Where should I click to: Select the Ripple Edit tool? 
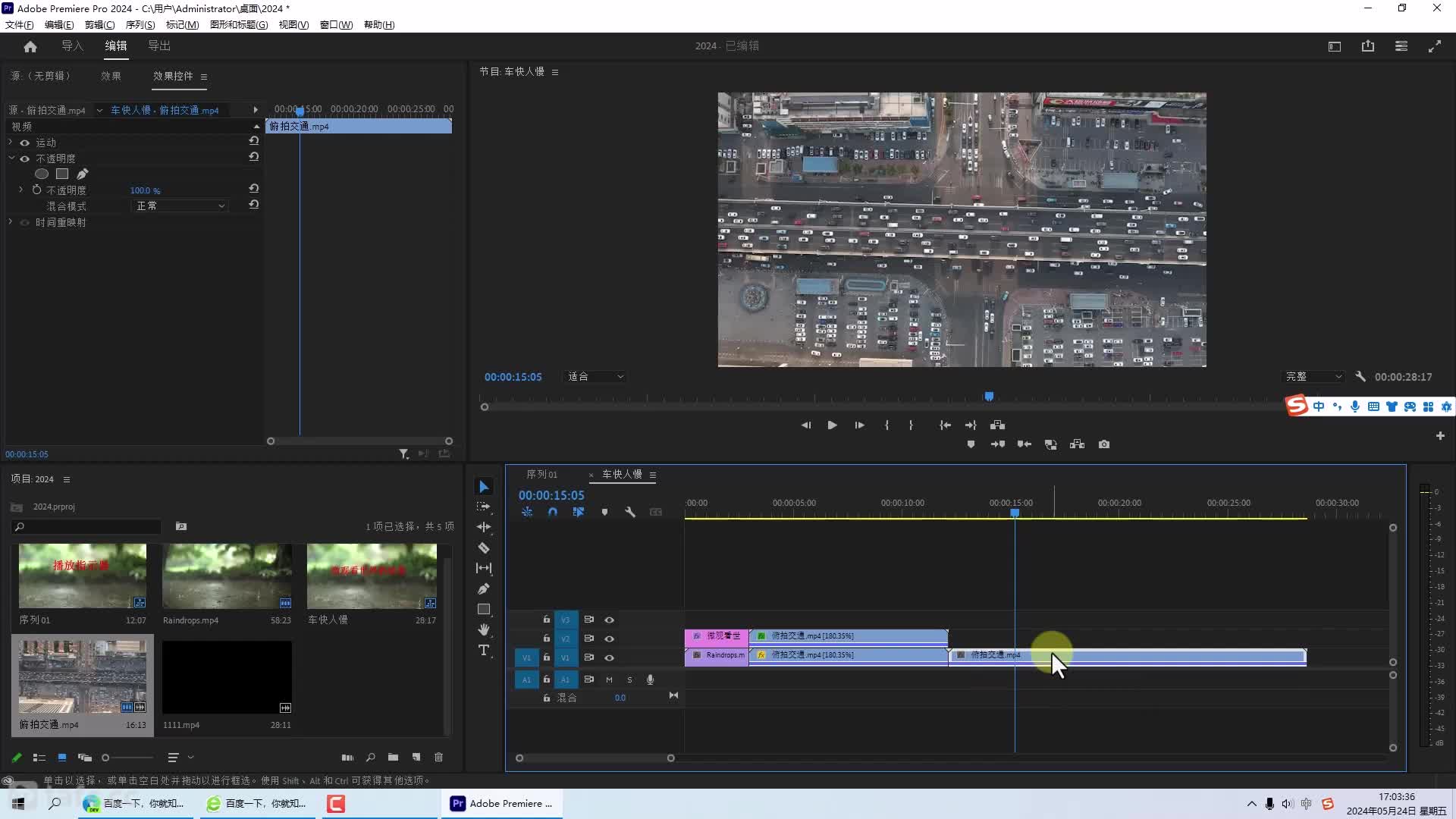point(484,527)
